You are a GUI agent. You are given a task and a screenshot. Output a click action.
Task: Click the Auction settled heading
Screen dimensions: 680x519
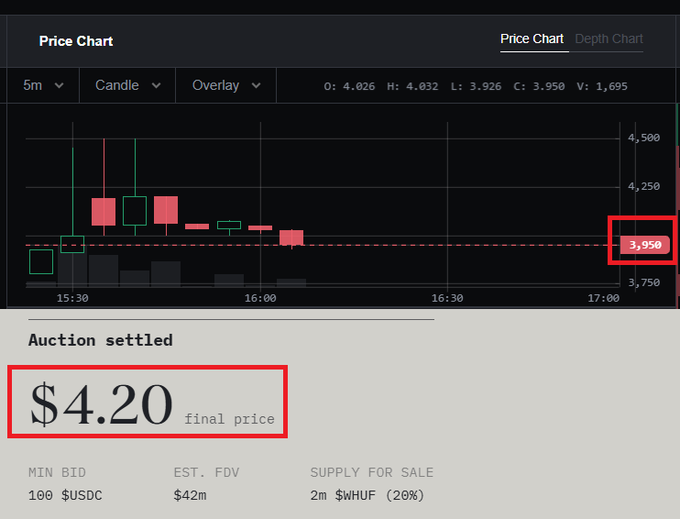point(101,340)
